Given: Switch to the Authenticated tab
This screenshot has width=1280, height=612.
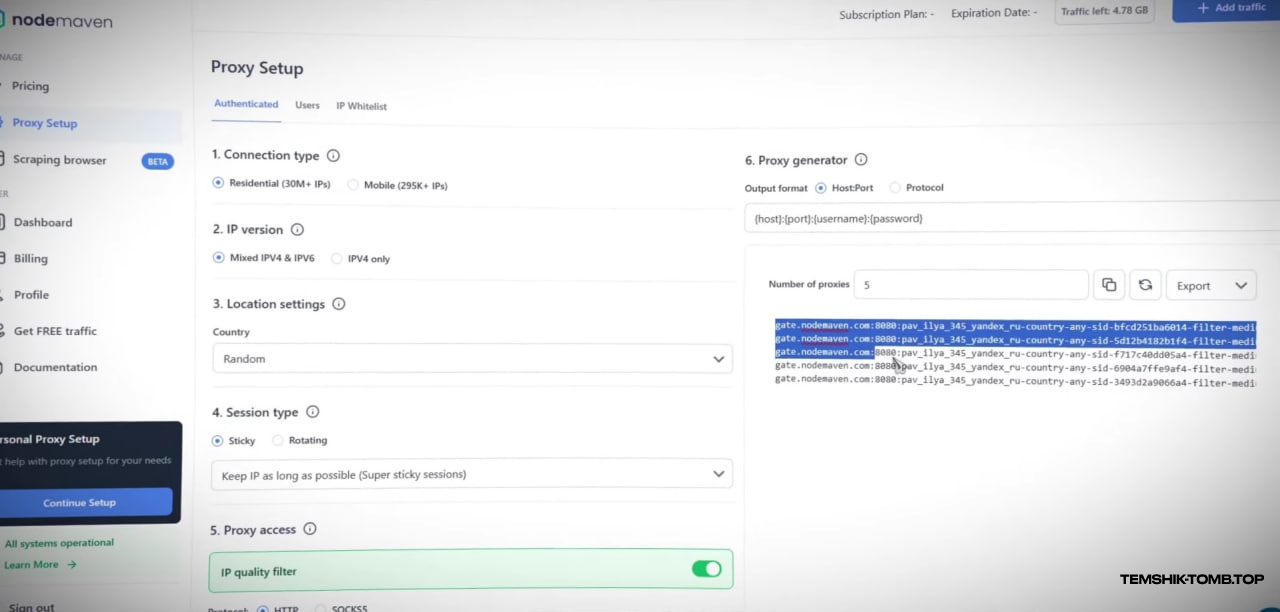Looking at the screenshot, I should (246, 104).
